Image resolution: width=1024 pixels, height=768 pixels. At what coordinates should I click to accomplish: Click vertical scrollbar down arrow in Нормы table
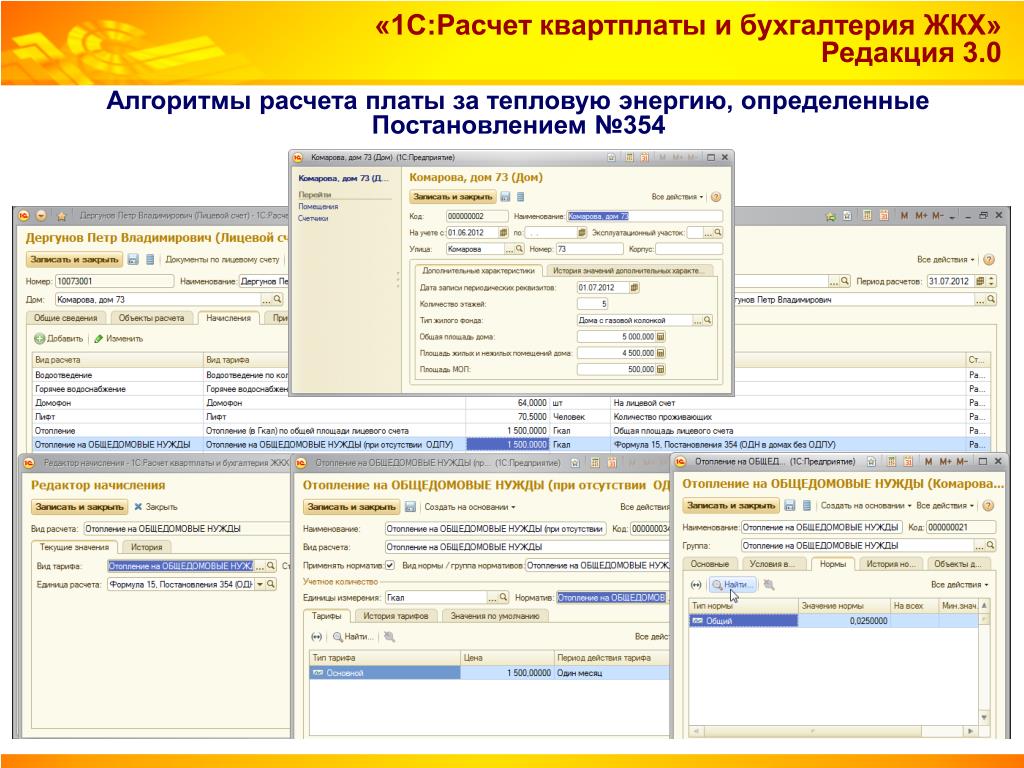984,717
